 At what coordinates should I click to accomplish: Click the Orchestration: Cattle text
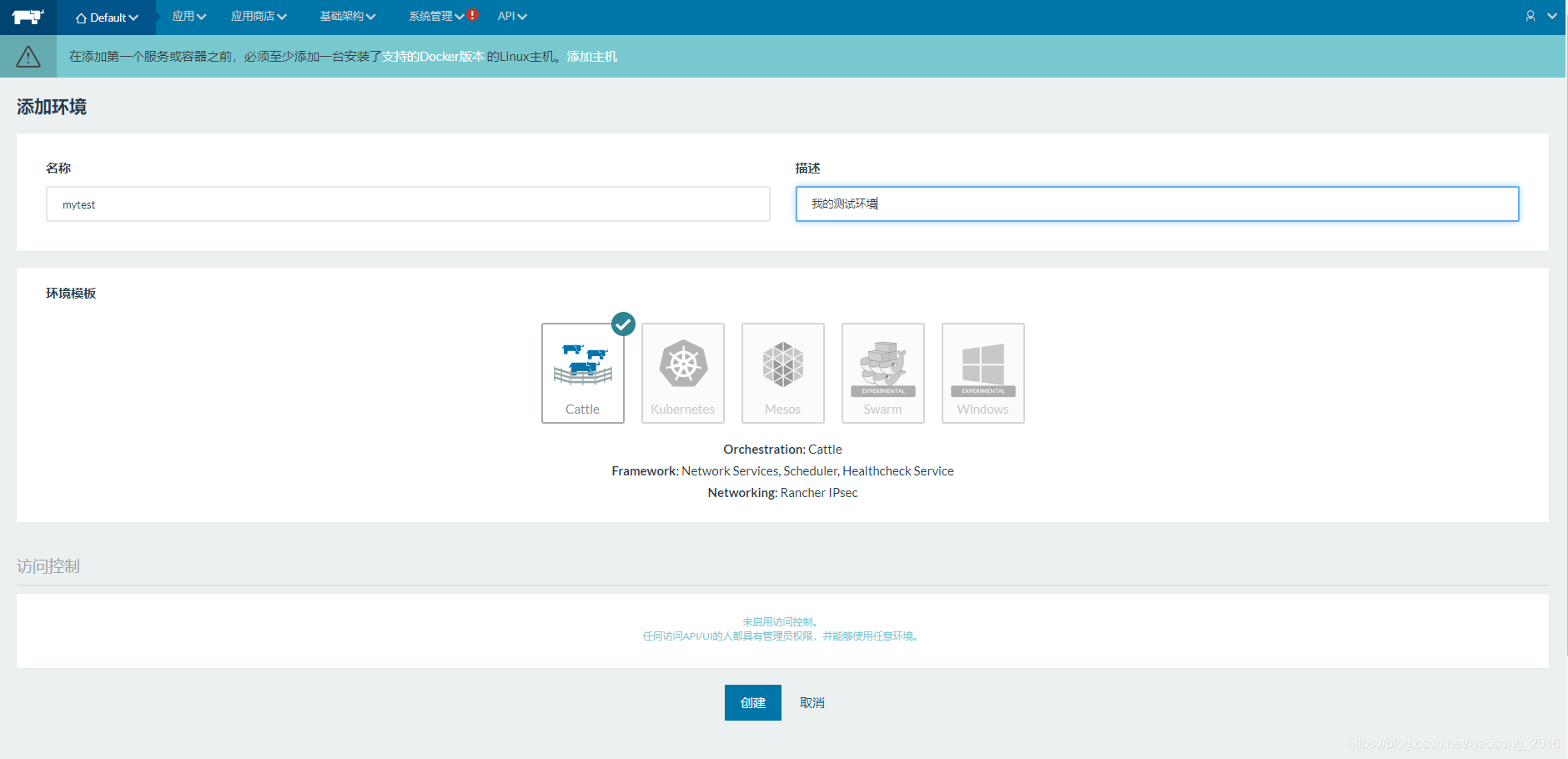[x=782, y=450]
